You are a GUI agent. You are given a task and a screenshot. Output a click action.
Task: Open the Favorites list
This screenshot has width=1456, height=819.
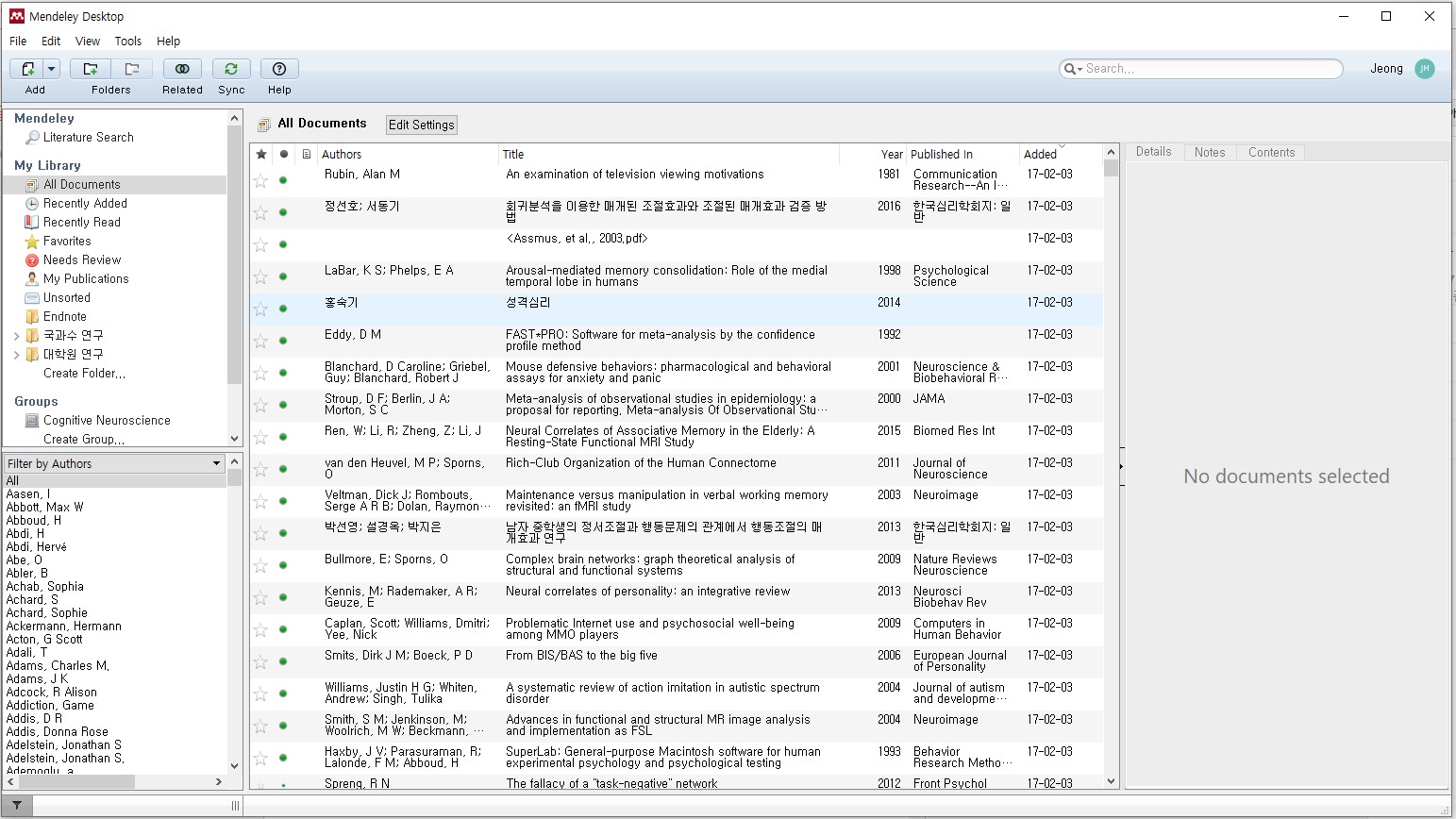point(67,242)
